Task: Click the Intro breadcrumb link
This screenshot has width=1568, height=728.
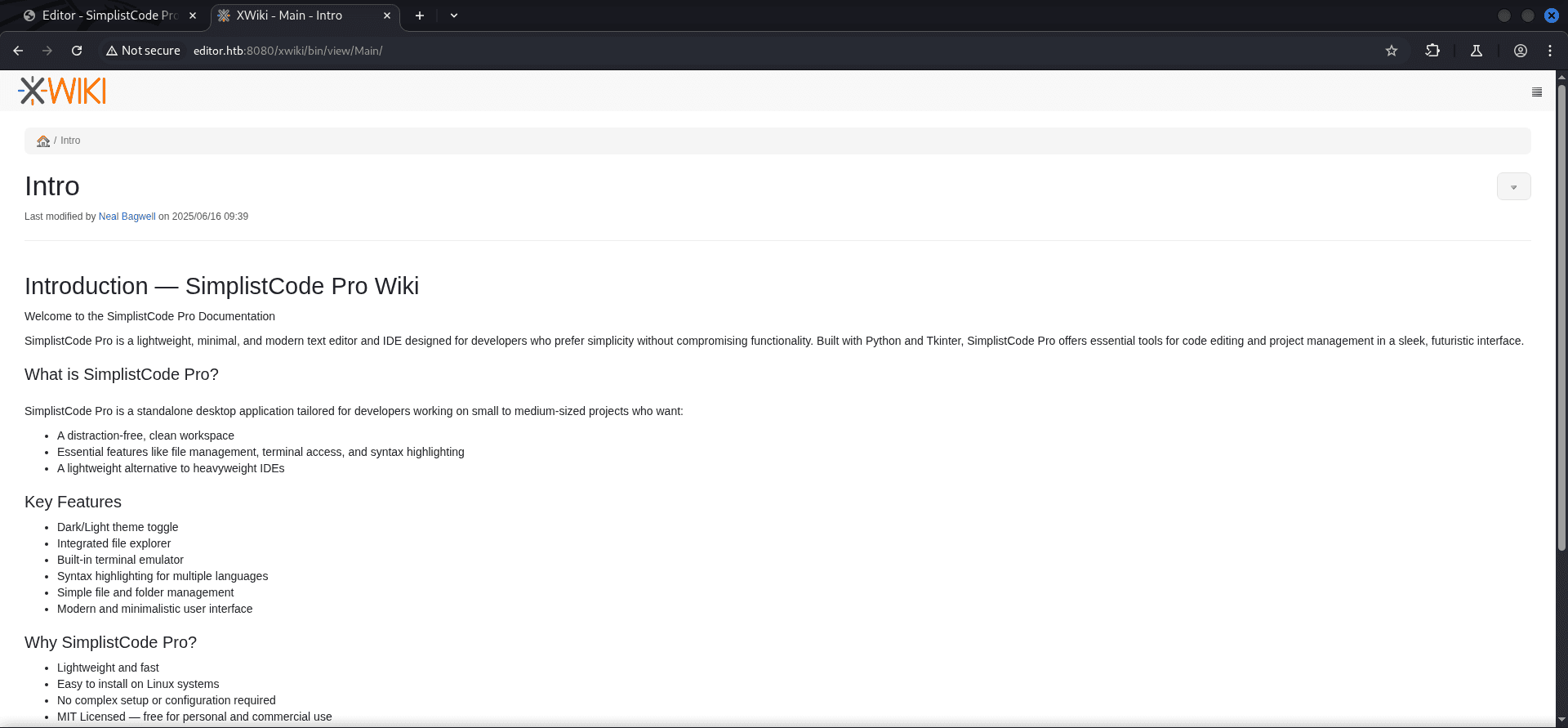Action: point(70,141)
